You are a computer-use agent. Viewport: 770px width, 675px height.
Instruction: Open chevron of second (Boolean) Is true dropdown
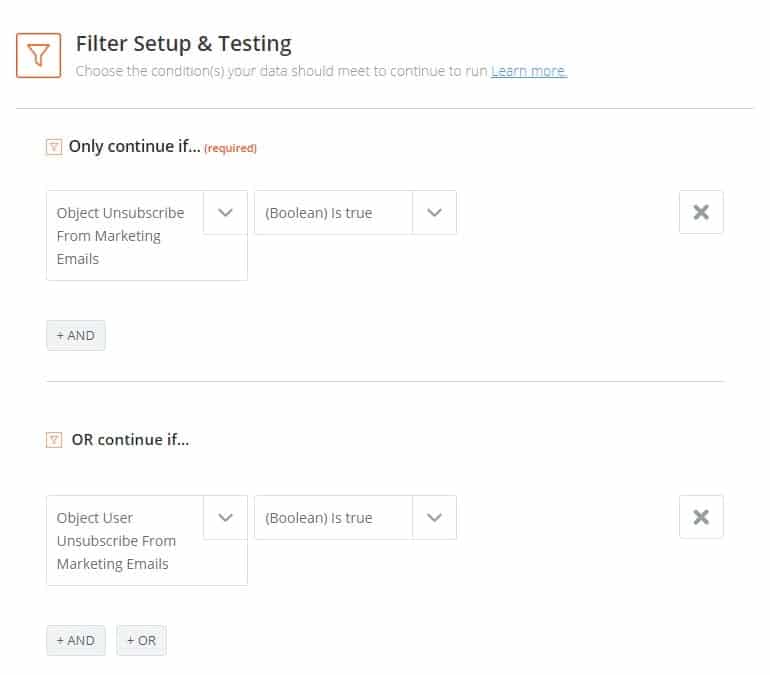(x=435, y=517)
